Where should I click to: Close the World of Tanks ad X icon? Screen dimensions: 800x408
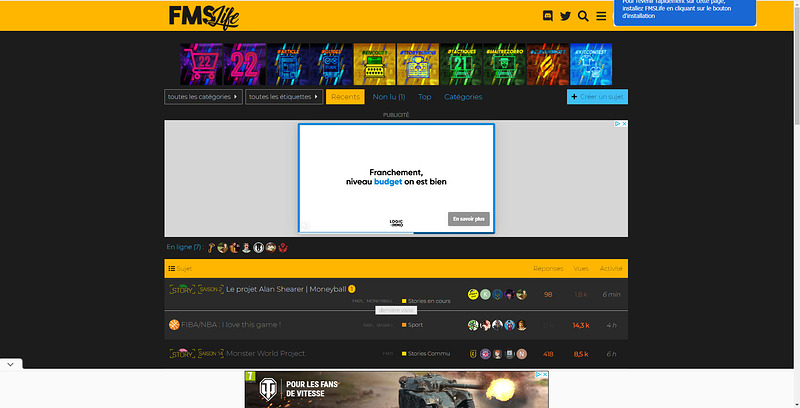545,374
